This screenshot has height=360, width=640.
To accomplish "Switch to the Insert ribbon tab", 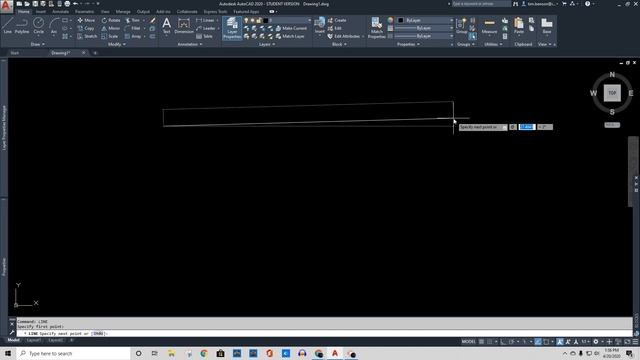I will pyautogui.click(x=41, y=11).
